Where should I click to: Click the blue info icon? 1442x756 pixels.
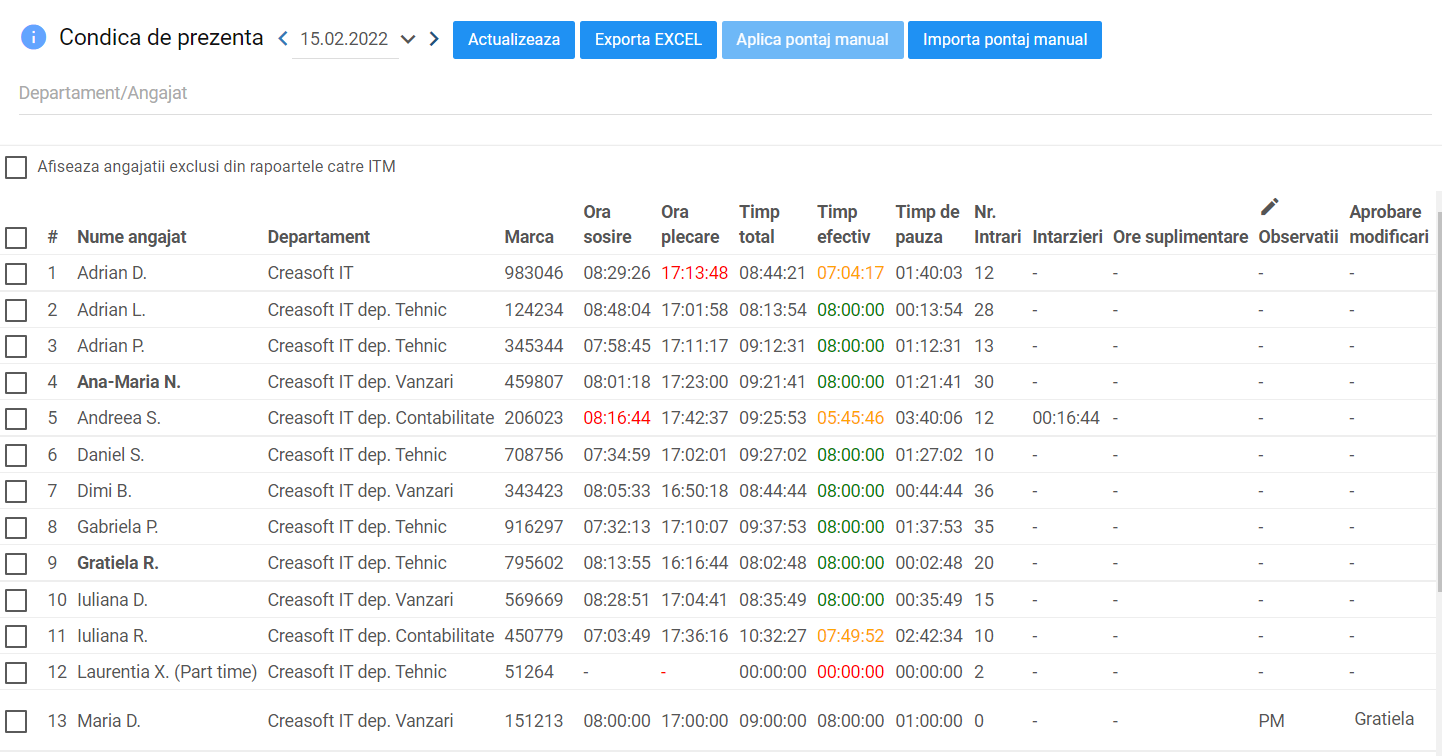[x=33, y=38]
